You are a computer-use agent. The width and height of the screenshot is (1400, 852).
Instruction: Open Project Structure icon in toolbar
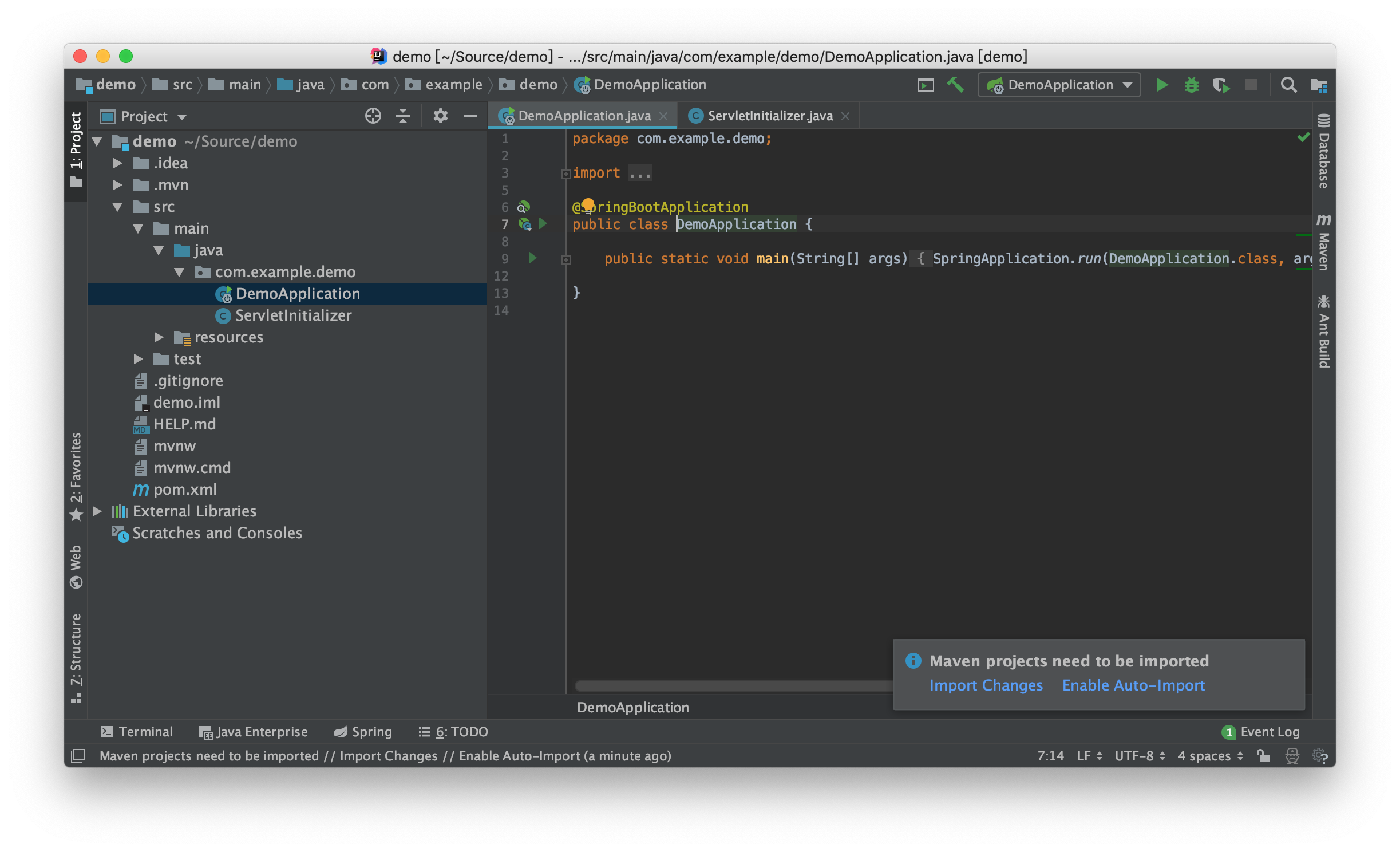point(1318,85)
